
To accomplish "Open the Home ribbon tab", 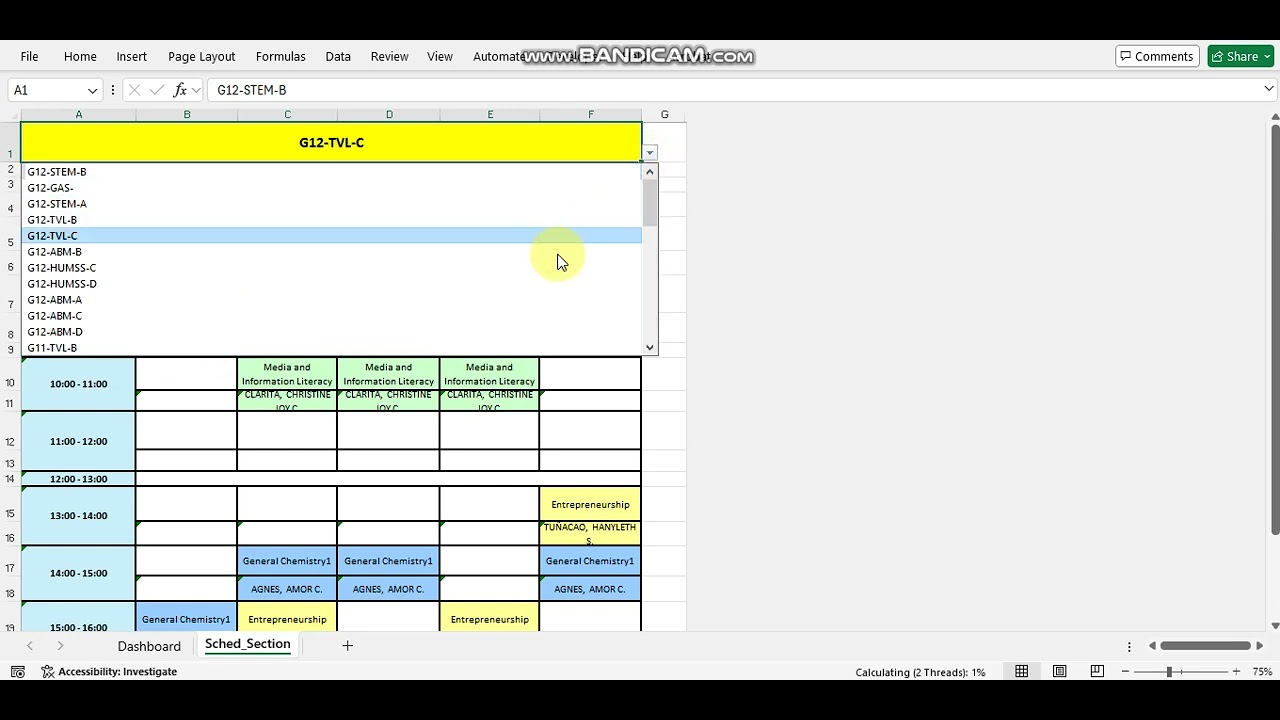I will [80, 57].
